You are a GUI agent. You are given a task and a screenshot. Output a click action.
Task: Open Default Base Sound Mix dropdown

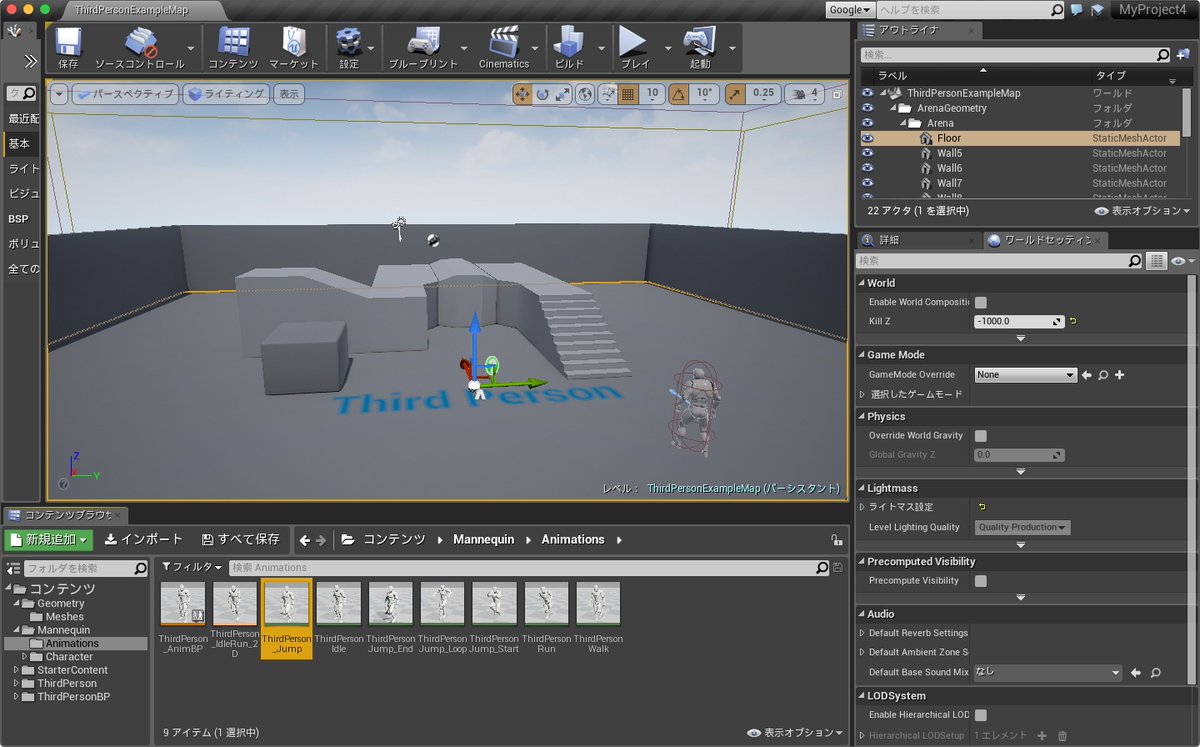click(1048, 673)
